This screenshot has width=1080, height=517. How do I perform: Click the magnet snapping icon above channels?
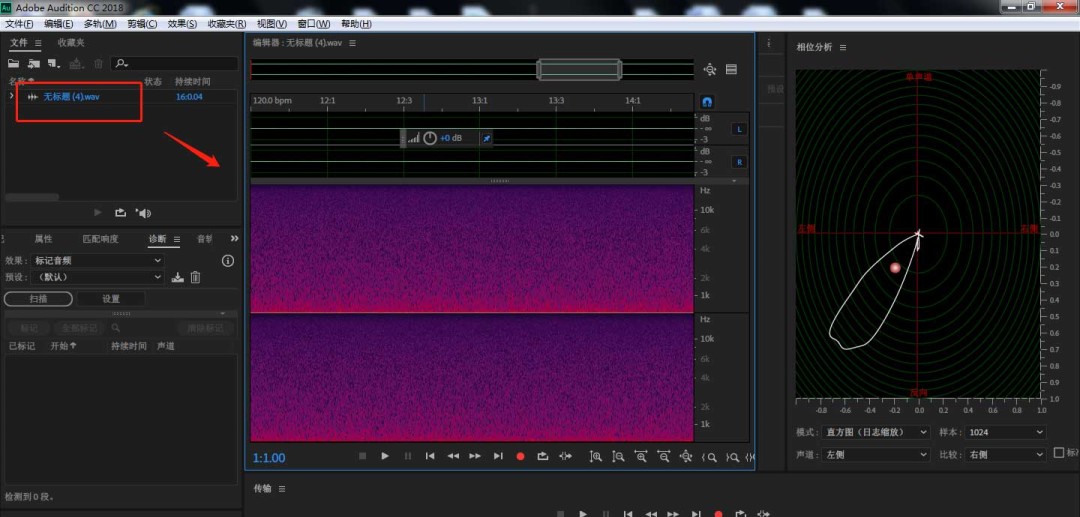[x=707, y=101]
